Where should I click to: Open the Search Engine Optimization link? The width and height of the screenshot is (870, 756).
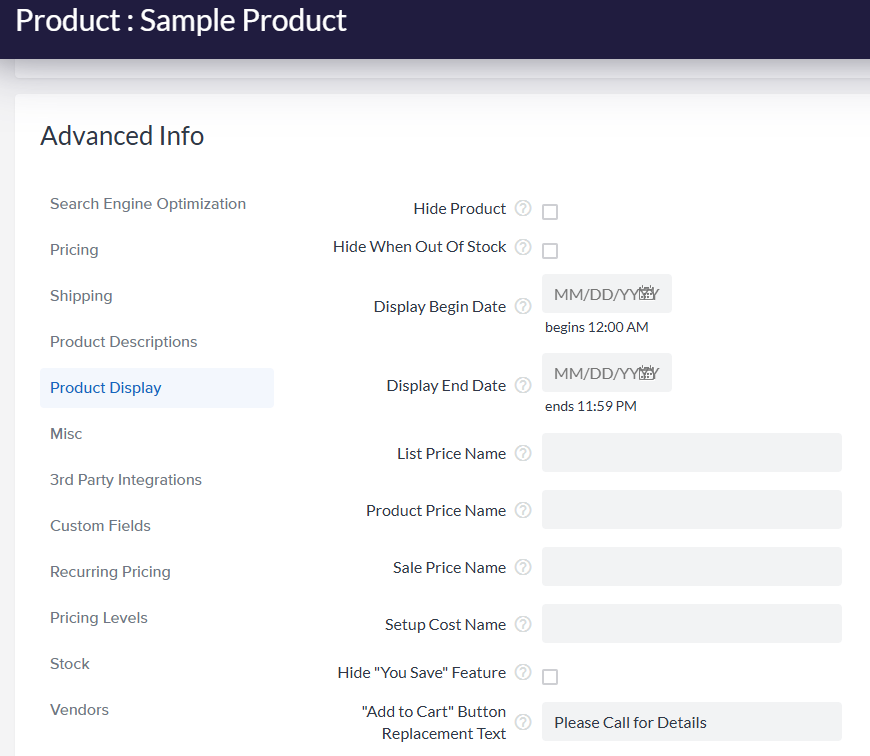tap(147, 203)
